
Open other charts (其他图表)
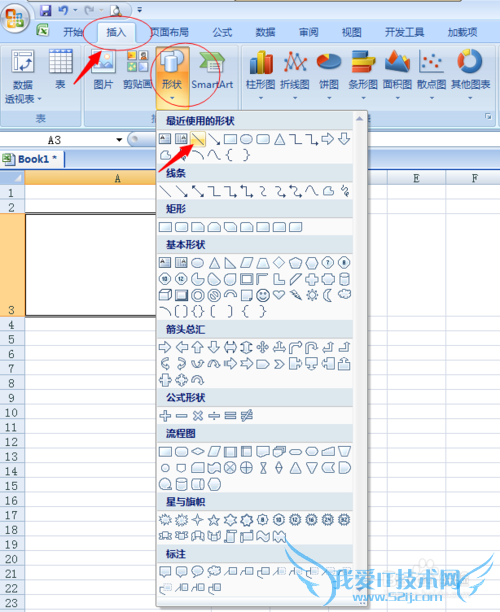470,74
